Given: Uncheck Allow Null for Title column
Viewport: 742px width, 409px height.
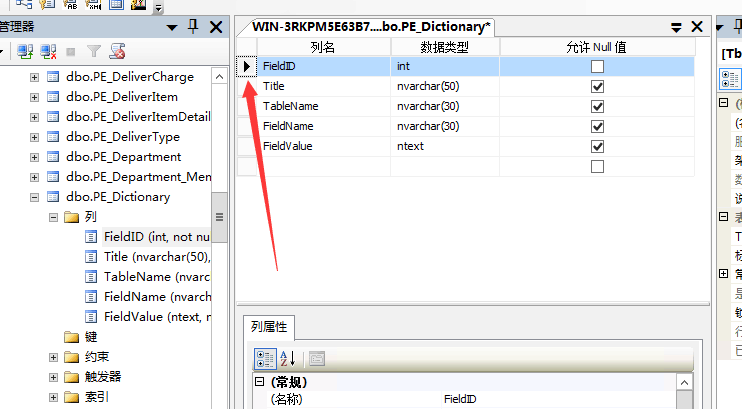Looking at the screenshot, I should (x=597, y=86).
